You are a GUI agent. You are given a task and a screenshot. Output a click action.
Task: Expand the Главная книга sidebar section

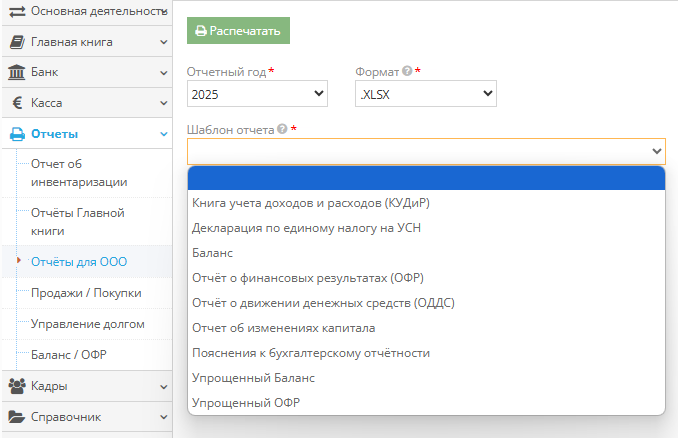(163, 42)
